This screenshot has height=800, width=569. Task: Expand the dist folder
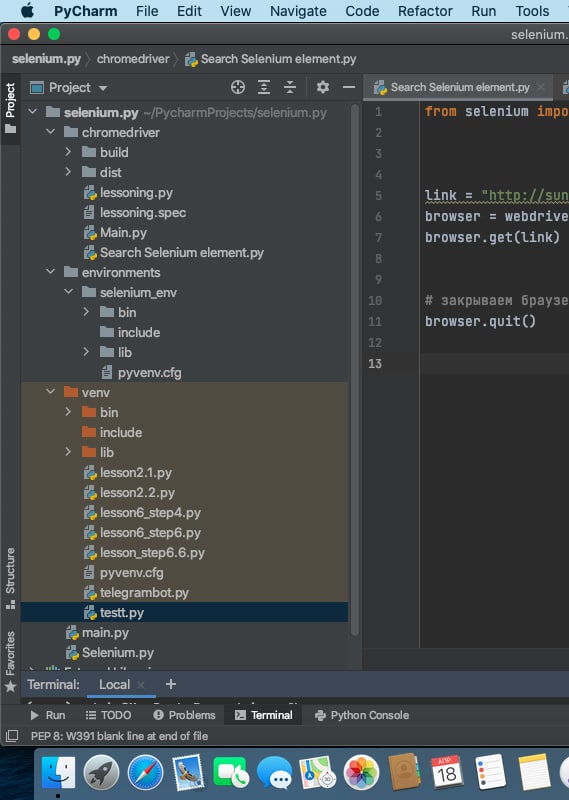[68, 171]
